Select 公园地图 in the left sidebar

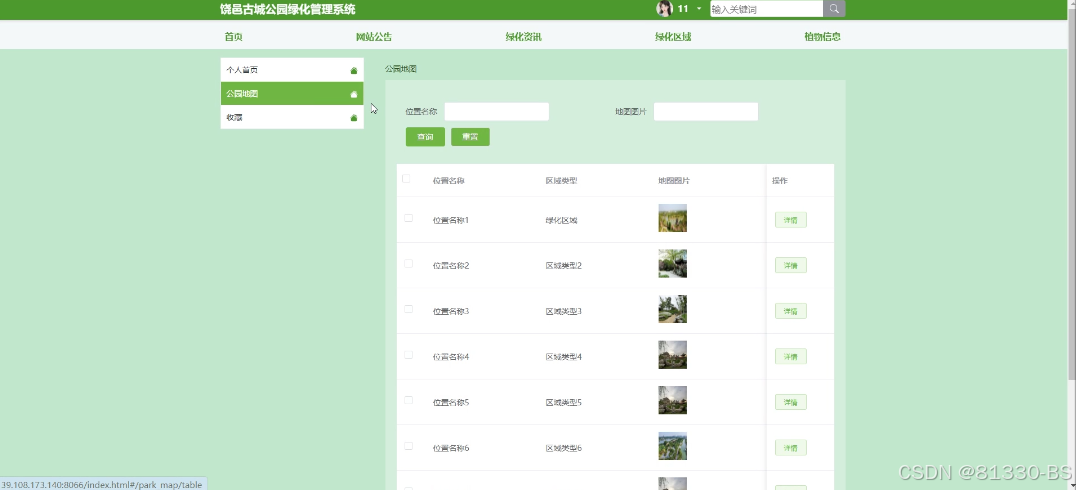click(292, 93)
